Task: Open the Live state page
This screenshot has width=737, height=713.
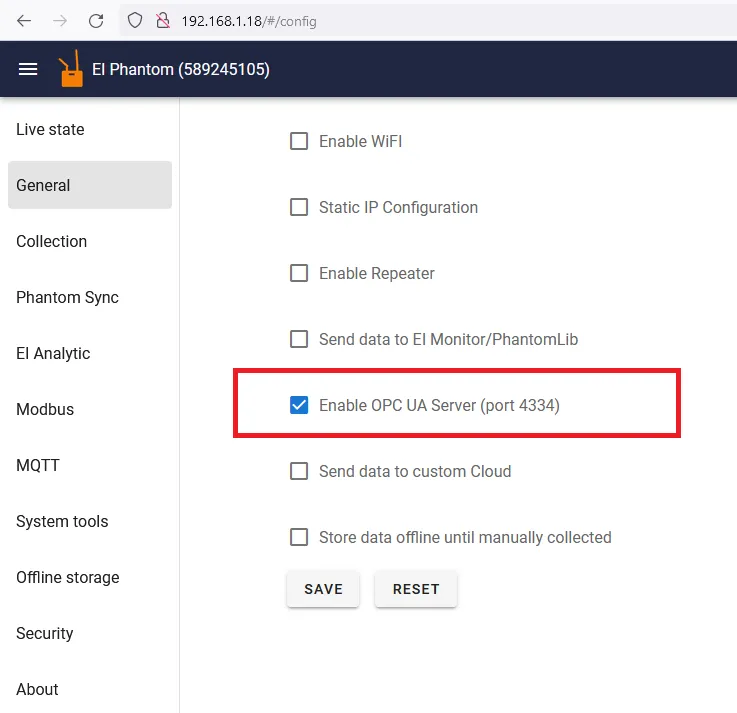Action: coord(90,129)
